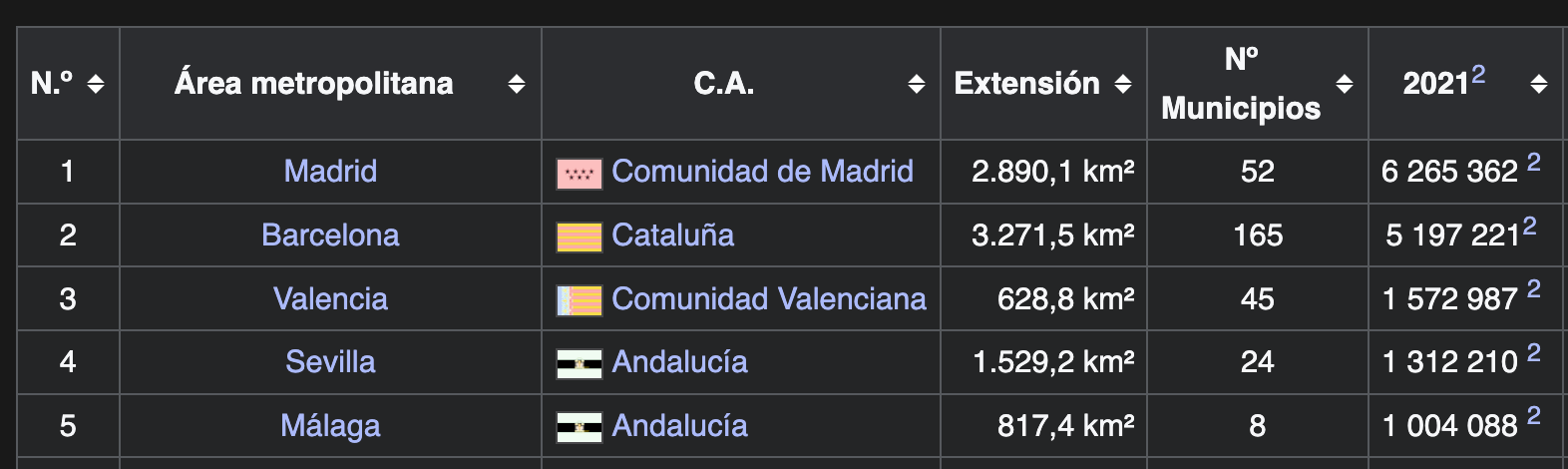Image resolution: width=1568 pixels, height=469 pixels.
Task: Click the Cataluña flag icon
Action: pyautogui.click(x=579, y=237)
